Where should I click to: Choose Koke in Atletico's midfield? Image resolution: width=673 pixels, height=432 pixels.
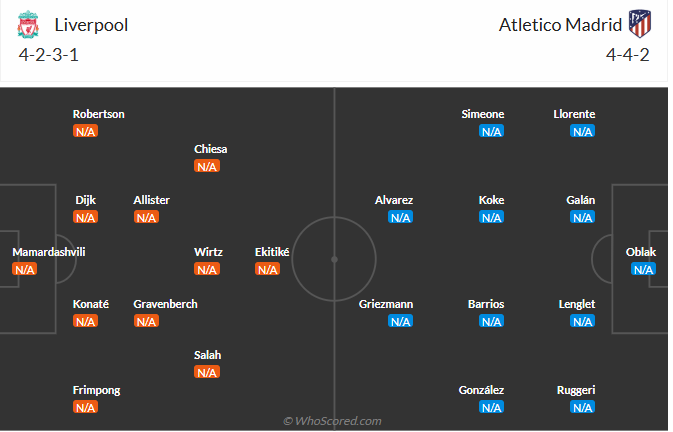click(x=491, y=200)
